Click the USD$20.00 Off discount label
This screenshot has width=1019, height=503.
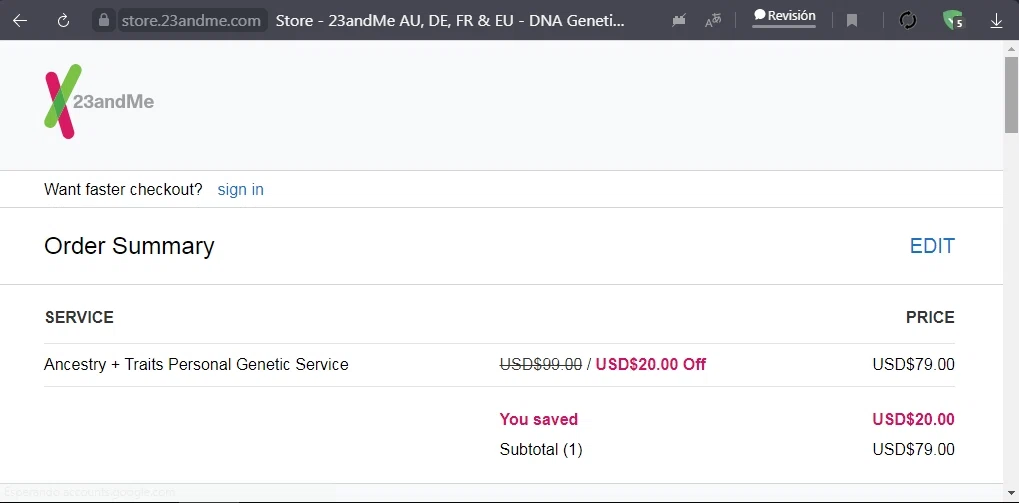(x=650, y=365)
